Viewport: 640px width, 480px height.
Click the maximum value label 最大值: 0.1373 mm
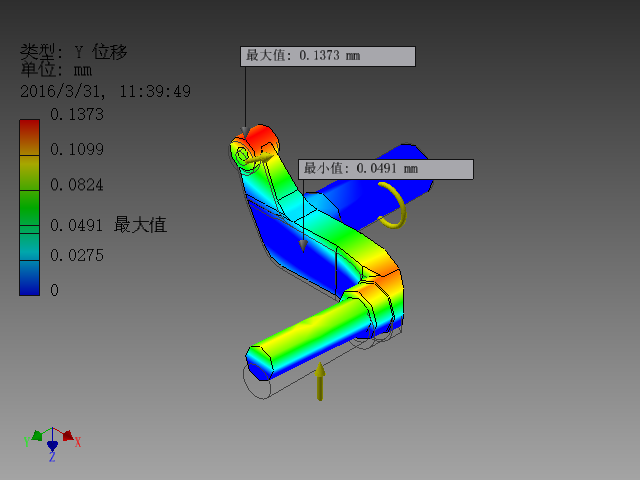tap(328, 56)
